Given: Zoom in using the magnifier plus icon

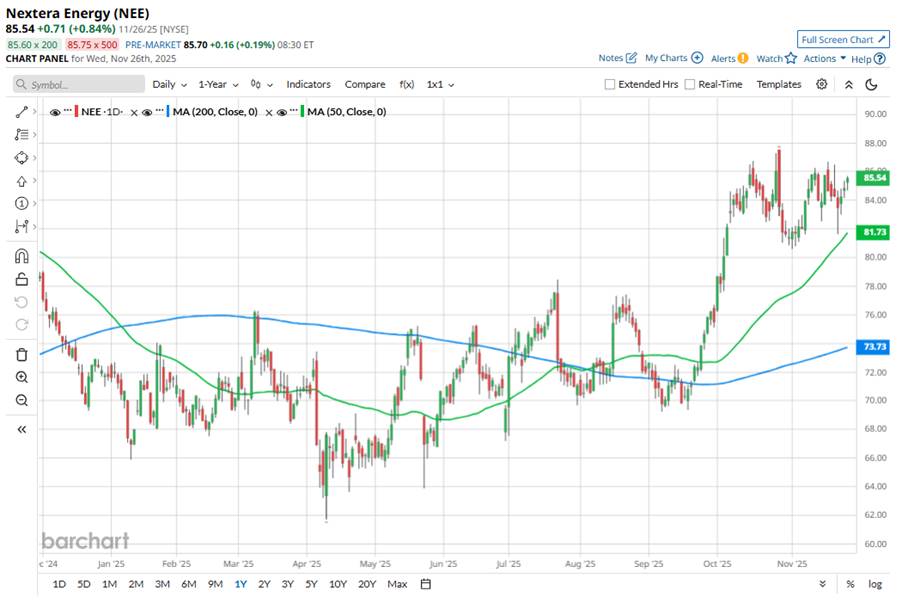Looking at the screenshot, I should point(21,377).
